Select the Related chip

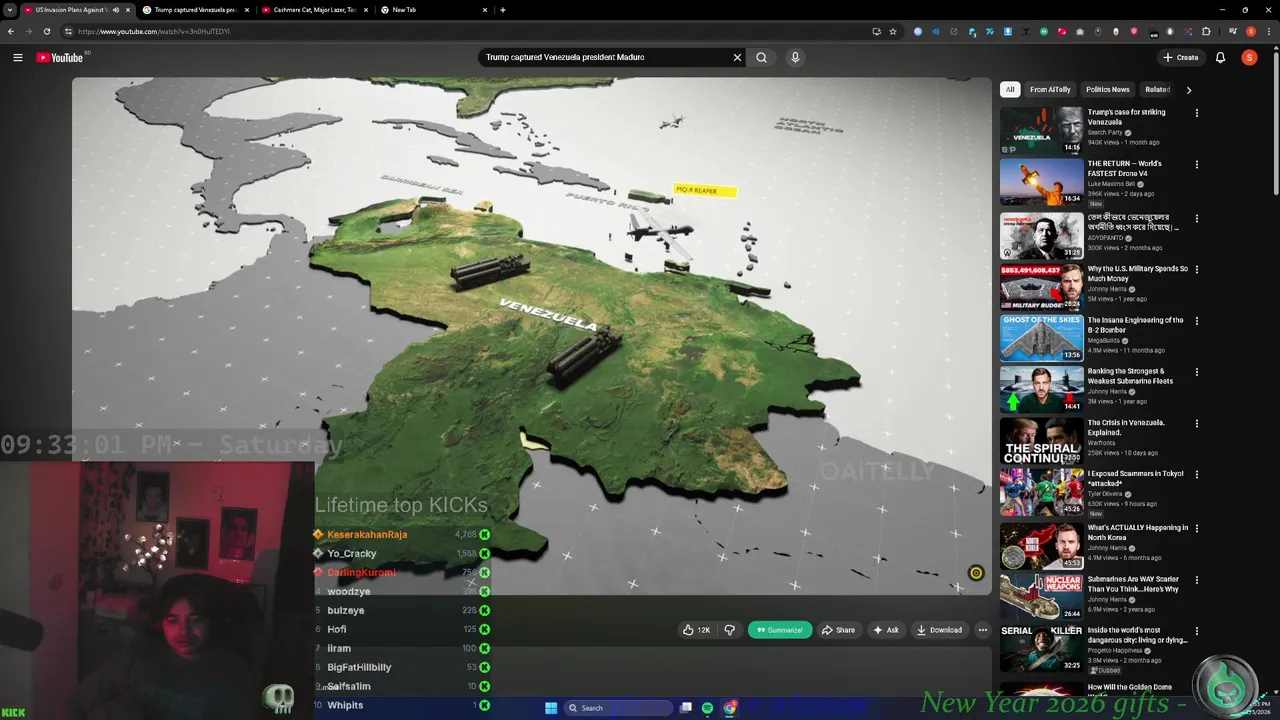pyautogui.click(x=1157, y=89)
